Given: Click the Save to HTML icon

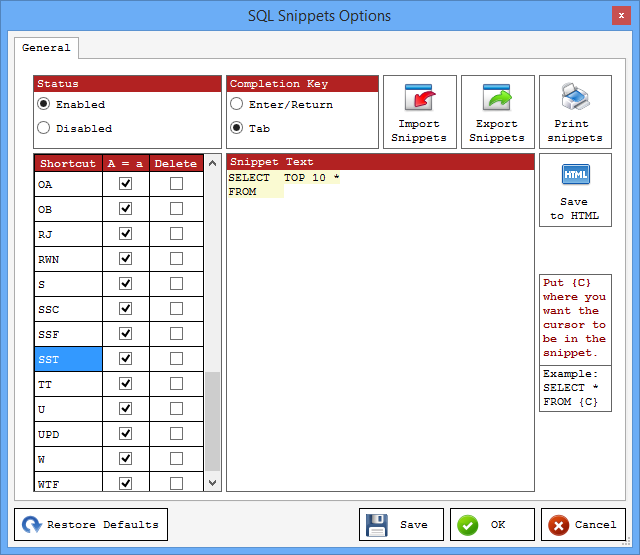Looking at the screenshot, I should tap(576, 175).
